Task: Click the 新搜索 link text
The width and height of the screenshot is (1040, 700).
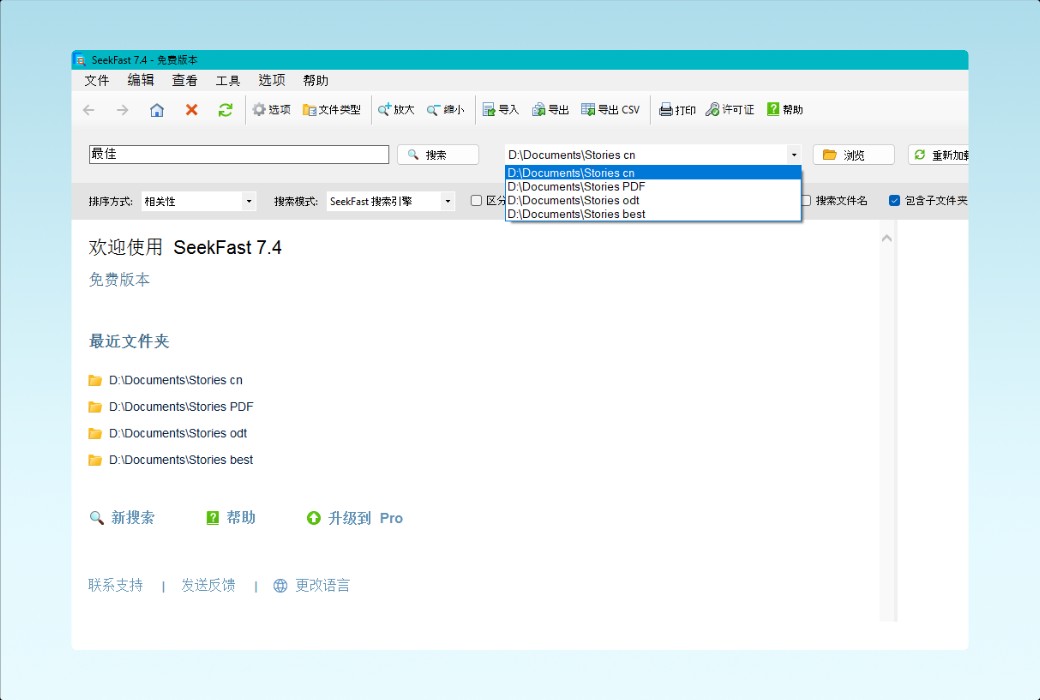Action: pos(133,518)
